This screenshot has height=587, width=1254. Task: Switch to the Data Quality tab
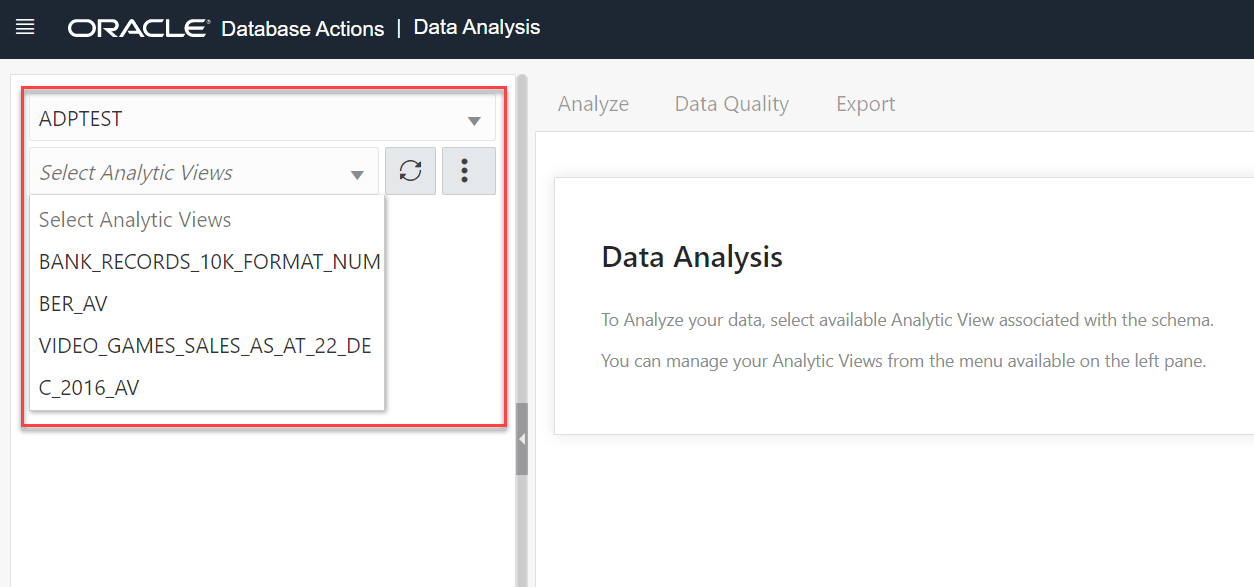731,103
